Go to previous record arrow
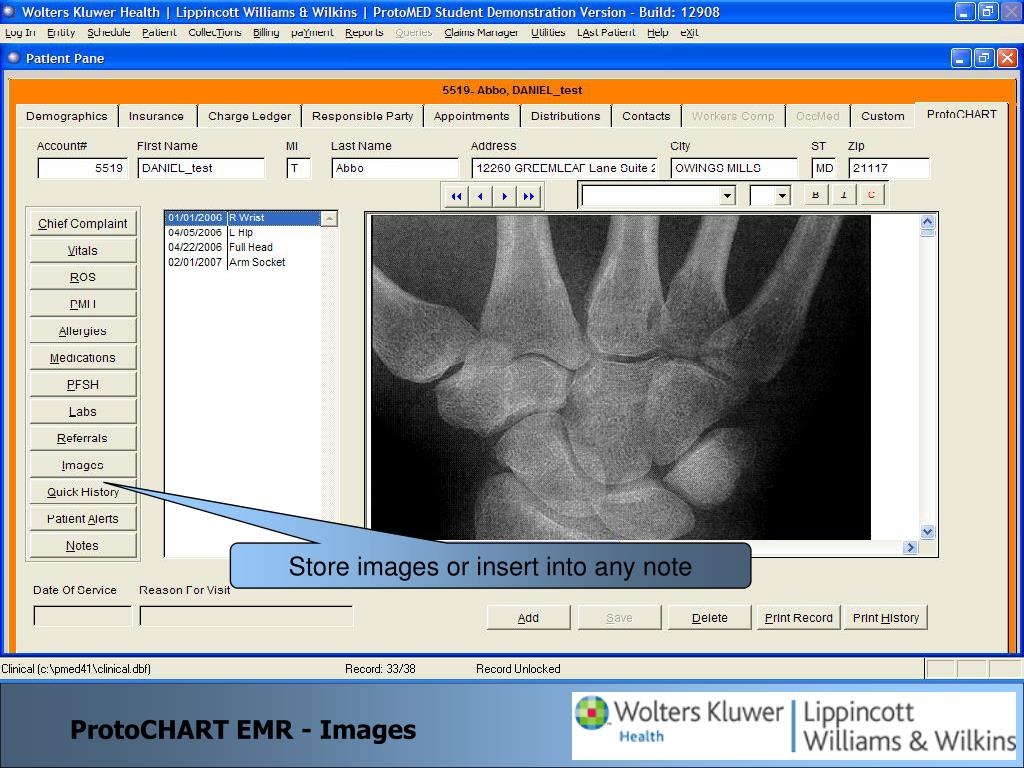This screenshot has width=1024, height=768. [481, 196]
